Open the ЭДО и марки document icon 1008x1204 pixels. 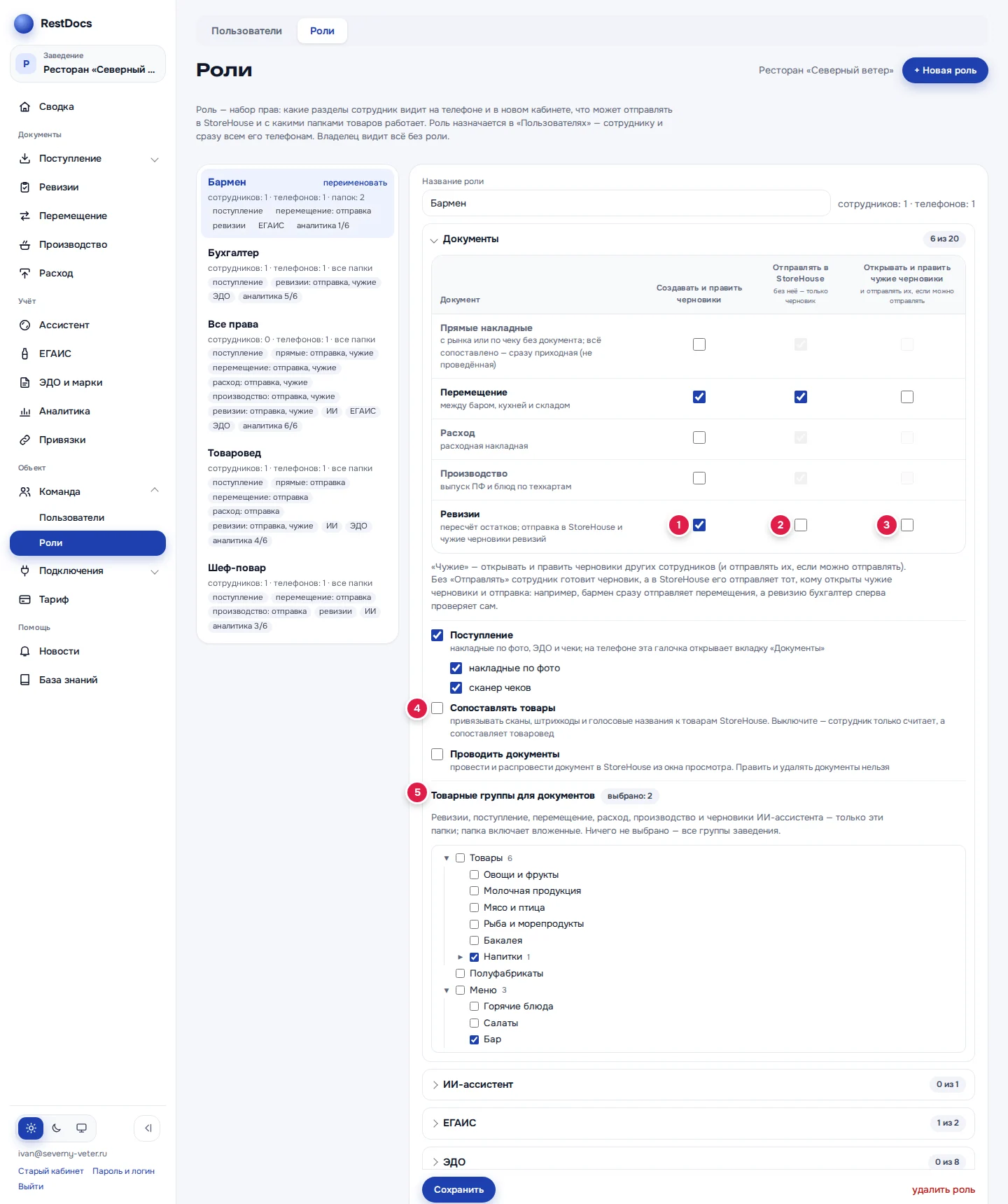click(x=25, y=383)
